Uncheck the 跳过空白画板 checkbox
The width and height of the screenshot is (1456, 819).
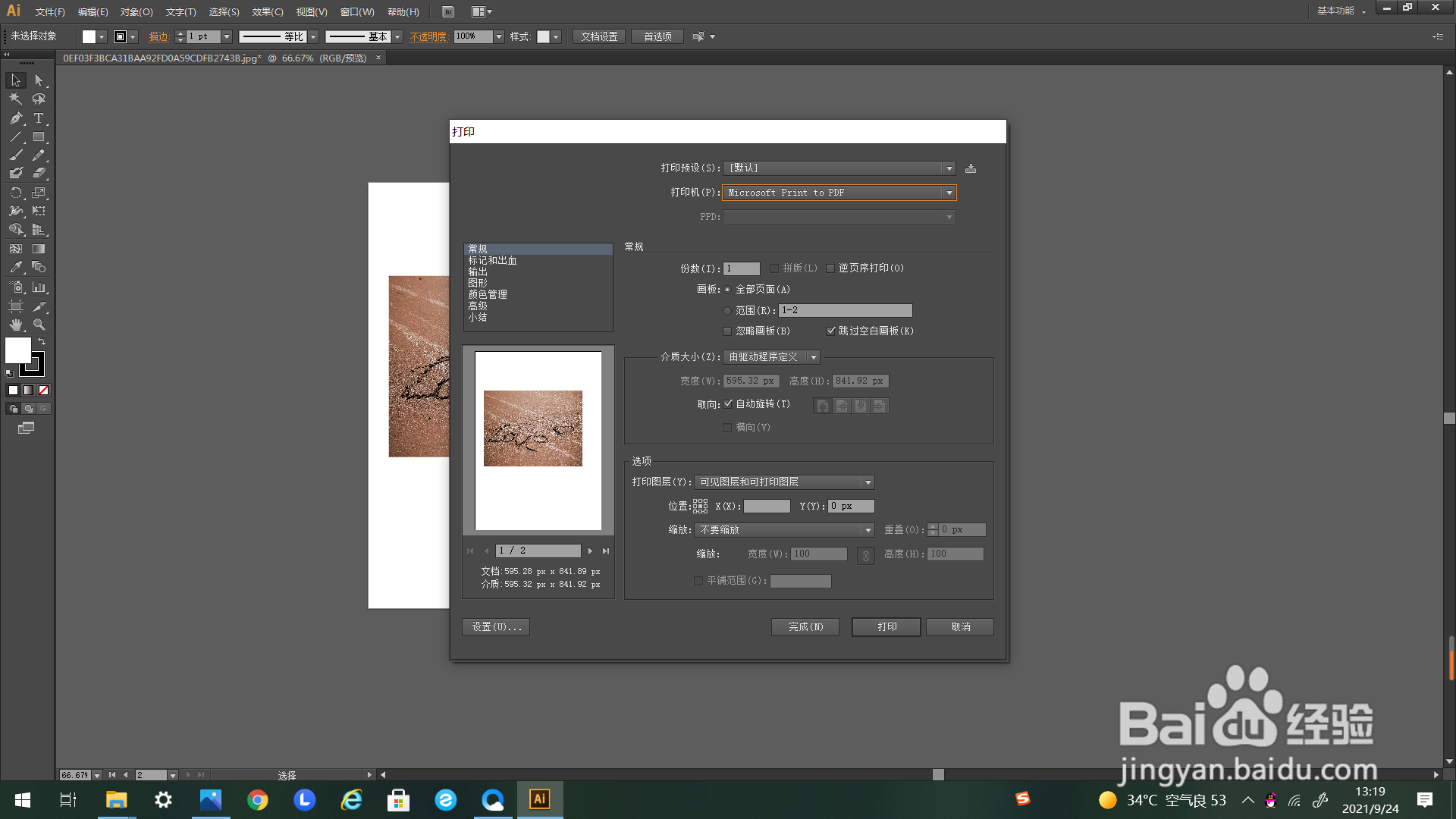[831, 331]
